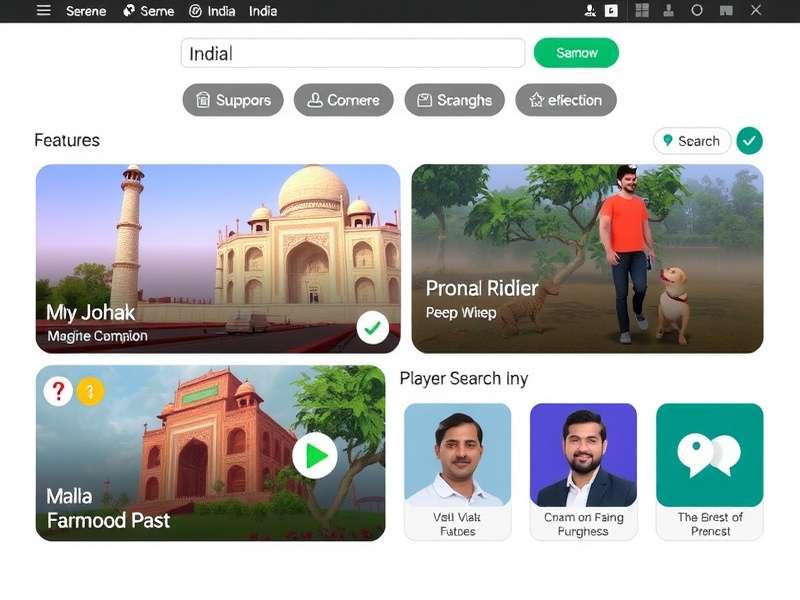Open the location pin on Search button
Viewport: 800px width, 600px height.
click(666, 141)
